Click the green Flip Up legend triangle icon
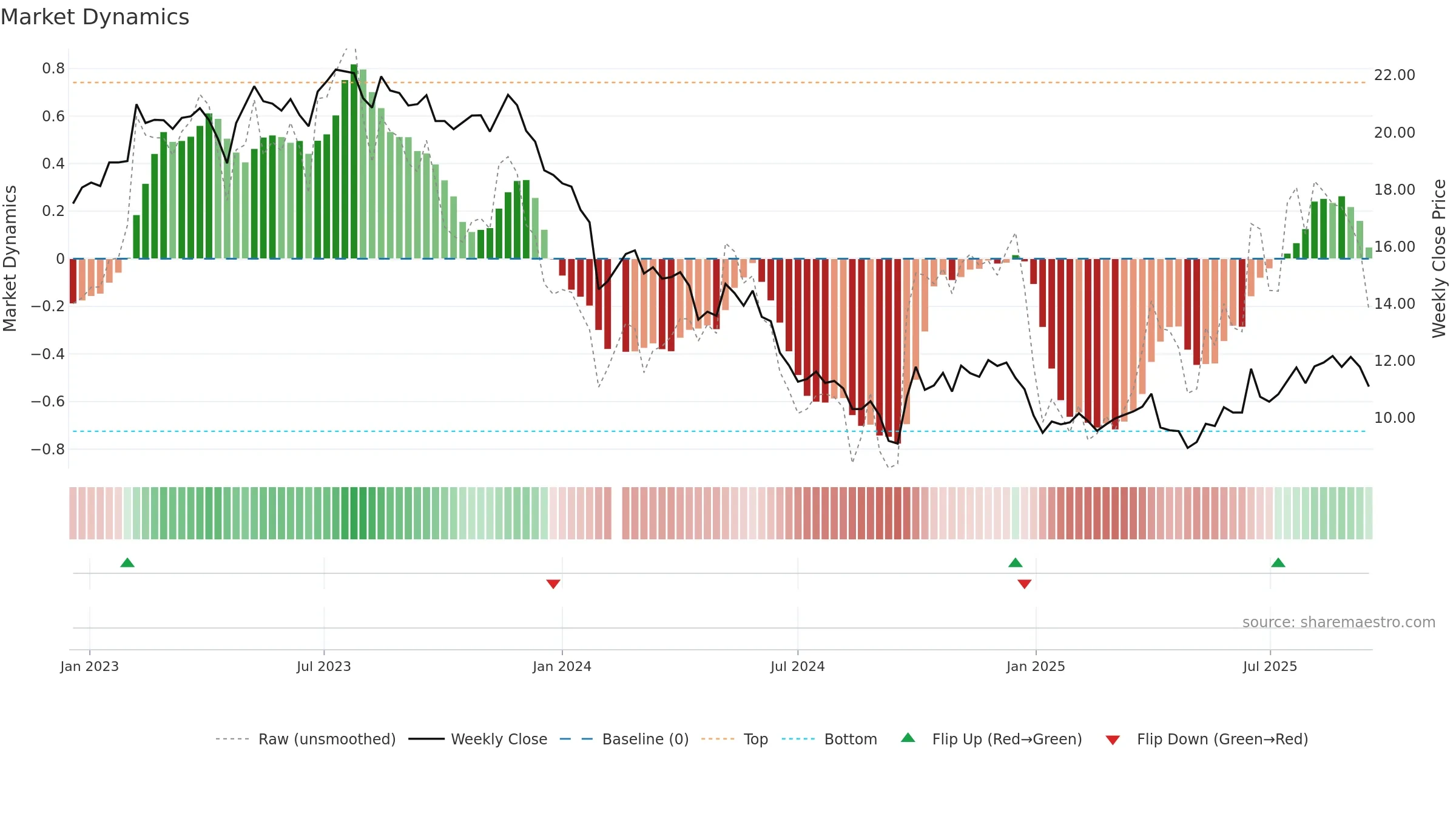Viewport: 1456px width, 819px height. (x=908, y=738)
